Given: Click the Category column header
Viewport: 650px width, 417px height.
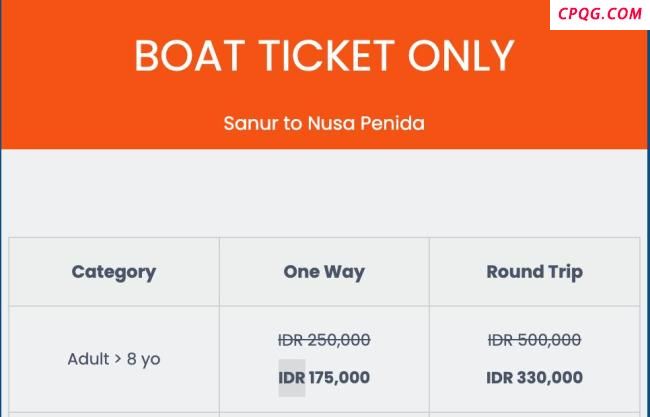Looking at the screenshot, I should point(114,272).
